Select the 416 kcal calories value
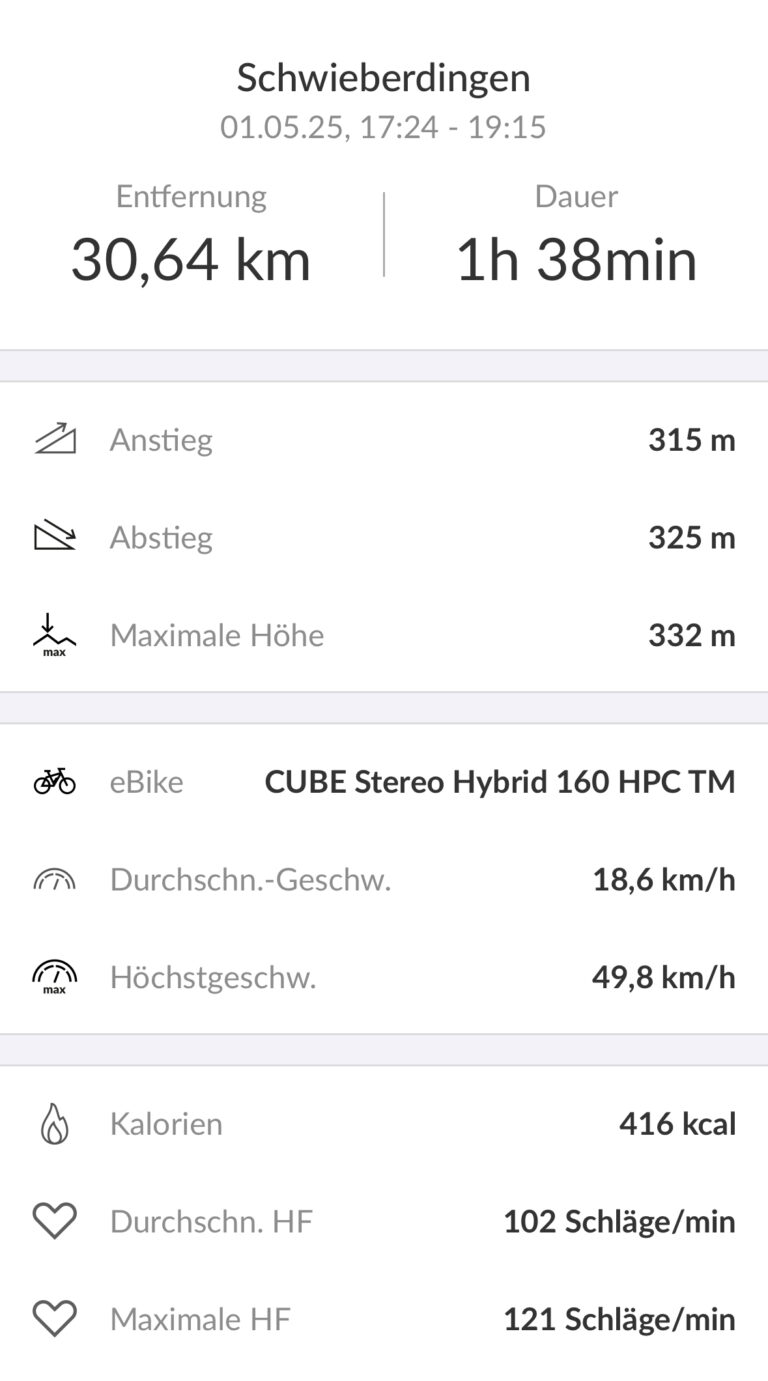Viewport: 768px width, 1381px height. click(x=678, y=1124)
